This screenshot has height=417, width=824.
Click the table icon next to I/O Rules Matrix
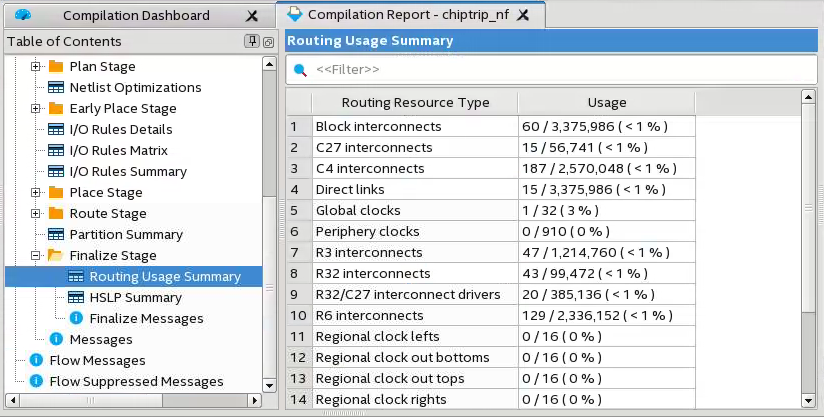(56, 150)
